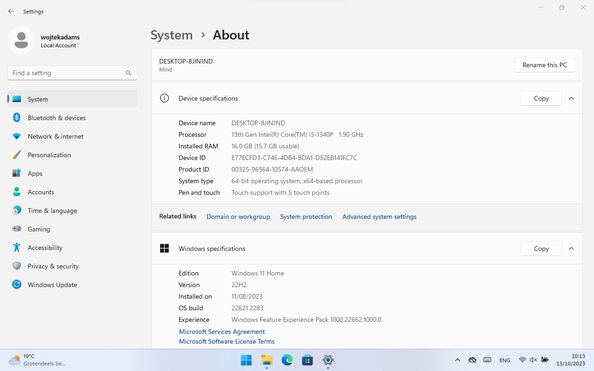
Task: Open the wojtekadams user avatar
Action: coord(21,40)
